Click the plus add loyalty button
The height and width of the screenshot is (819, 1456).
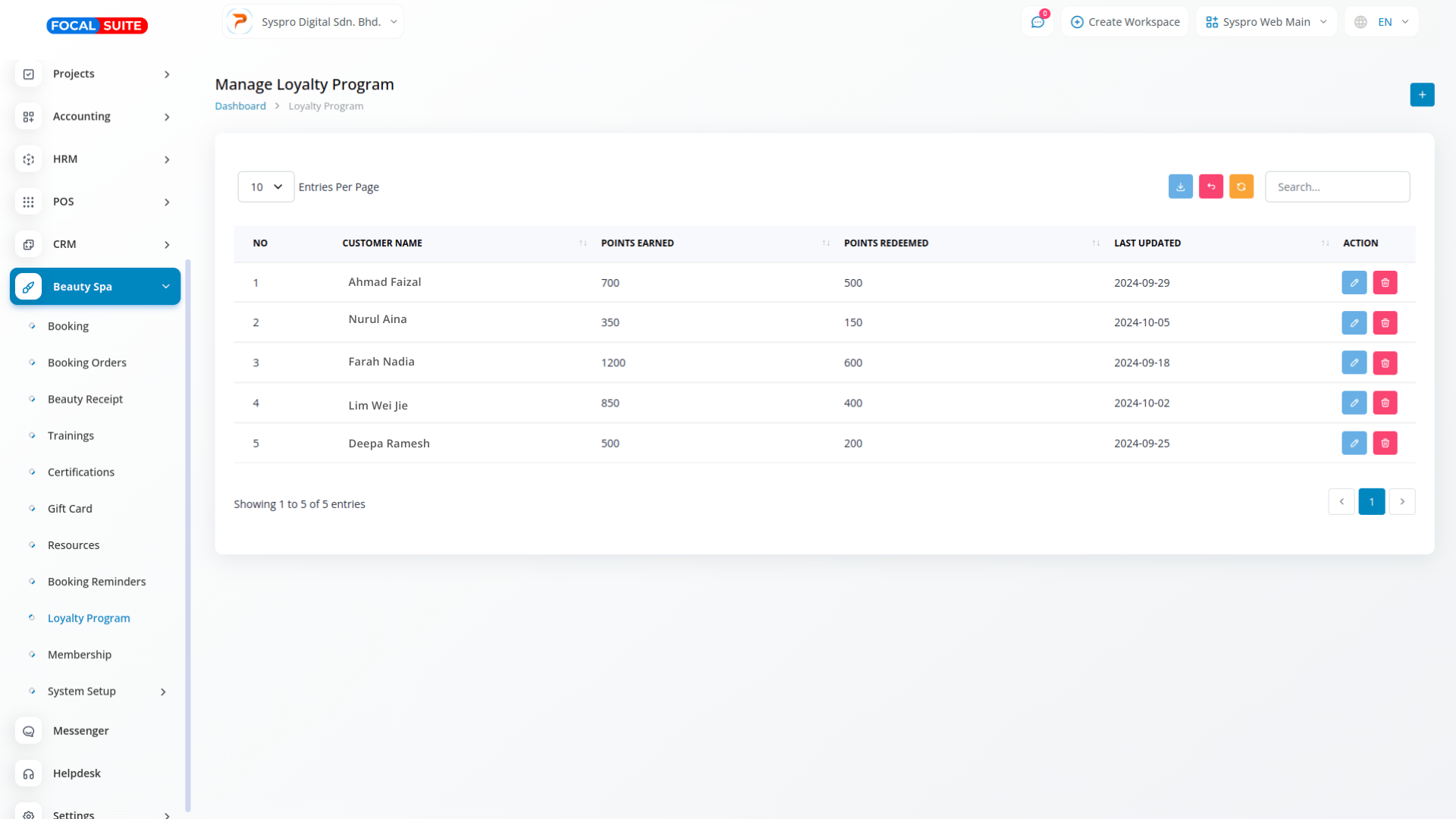click(x=1422, y=95)
